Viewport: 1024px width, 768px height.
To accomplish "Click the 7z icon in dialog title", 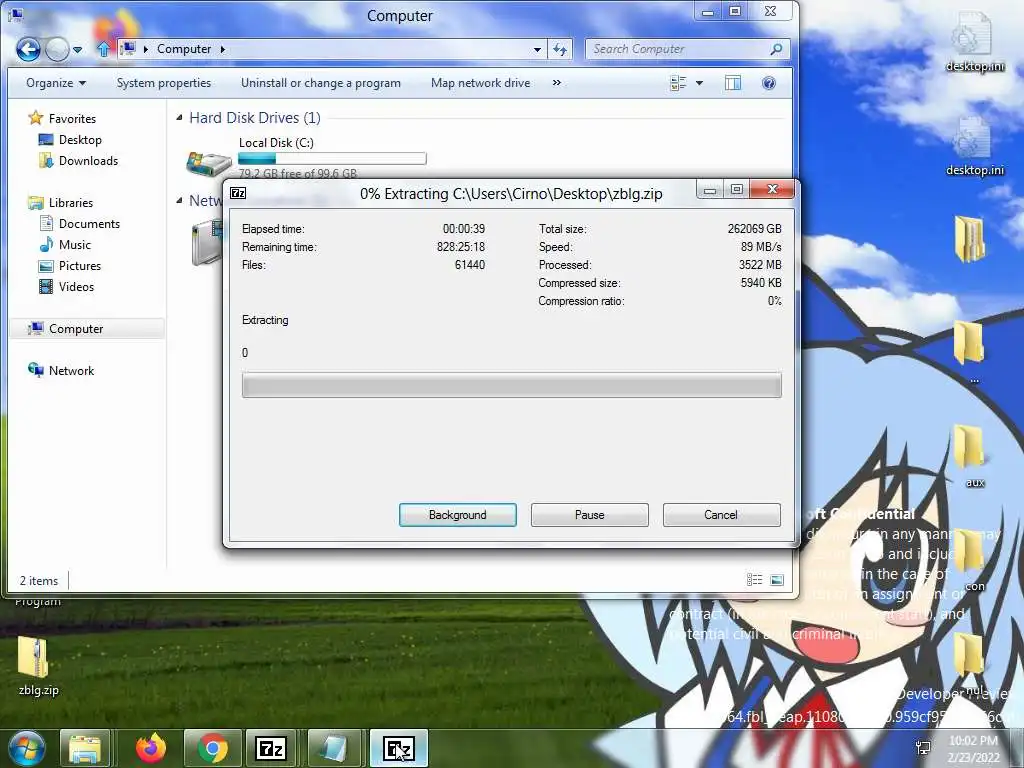I will [238, 193].
